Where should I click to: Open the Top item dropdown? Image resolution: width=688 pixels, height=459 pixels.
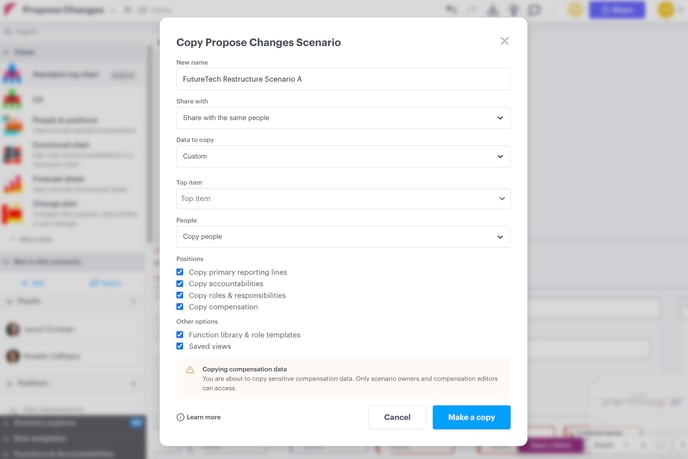[343, 198]
